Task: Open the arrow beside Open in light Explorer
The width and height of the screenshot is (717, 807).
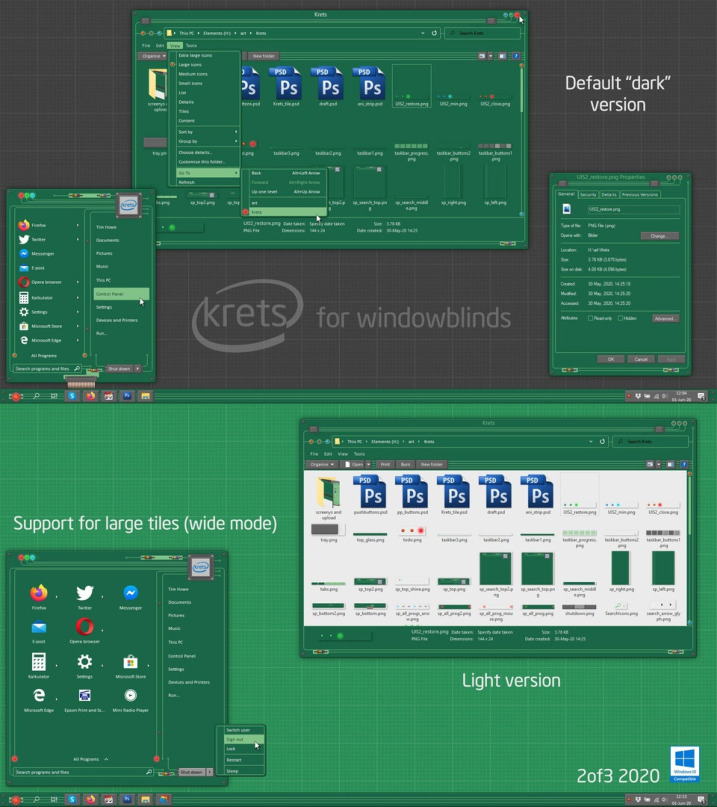Action: [369, 464]
